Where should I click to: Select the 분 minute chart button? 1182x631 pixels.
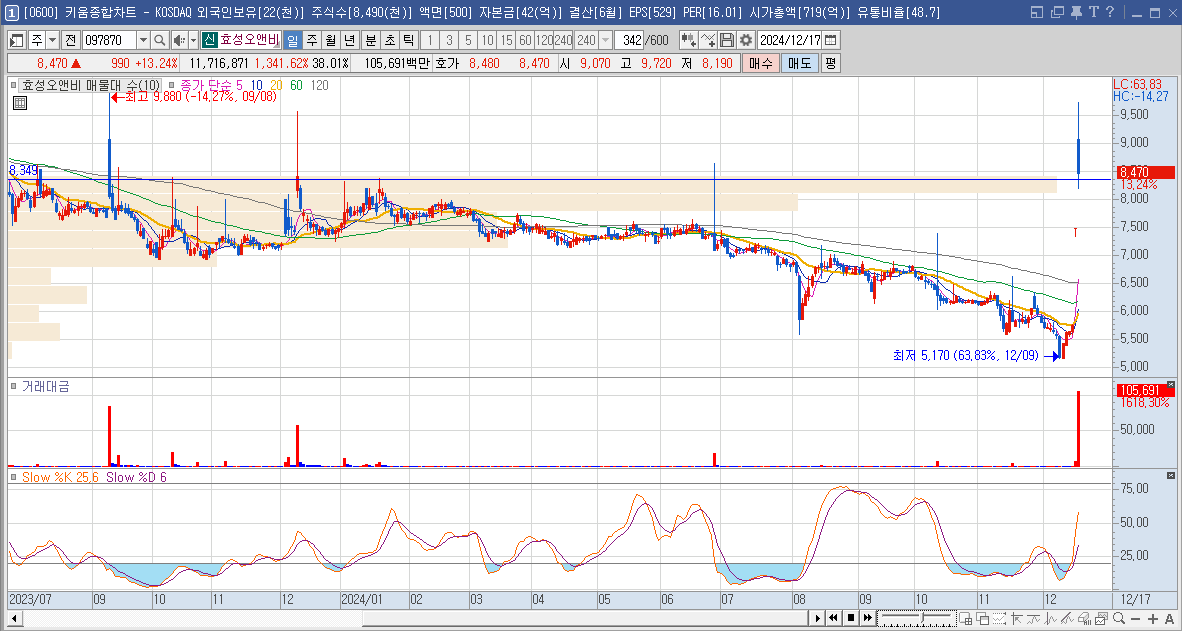[371, 40]
